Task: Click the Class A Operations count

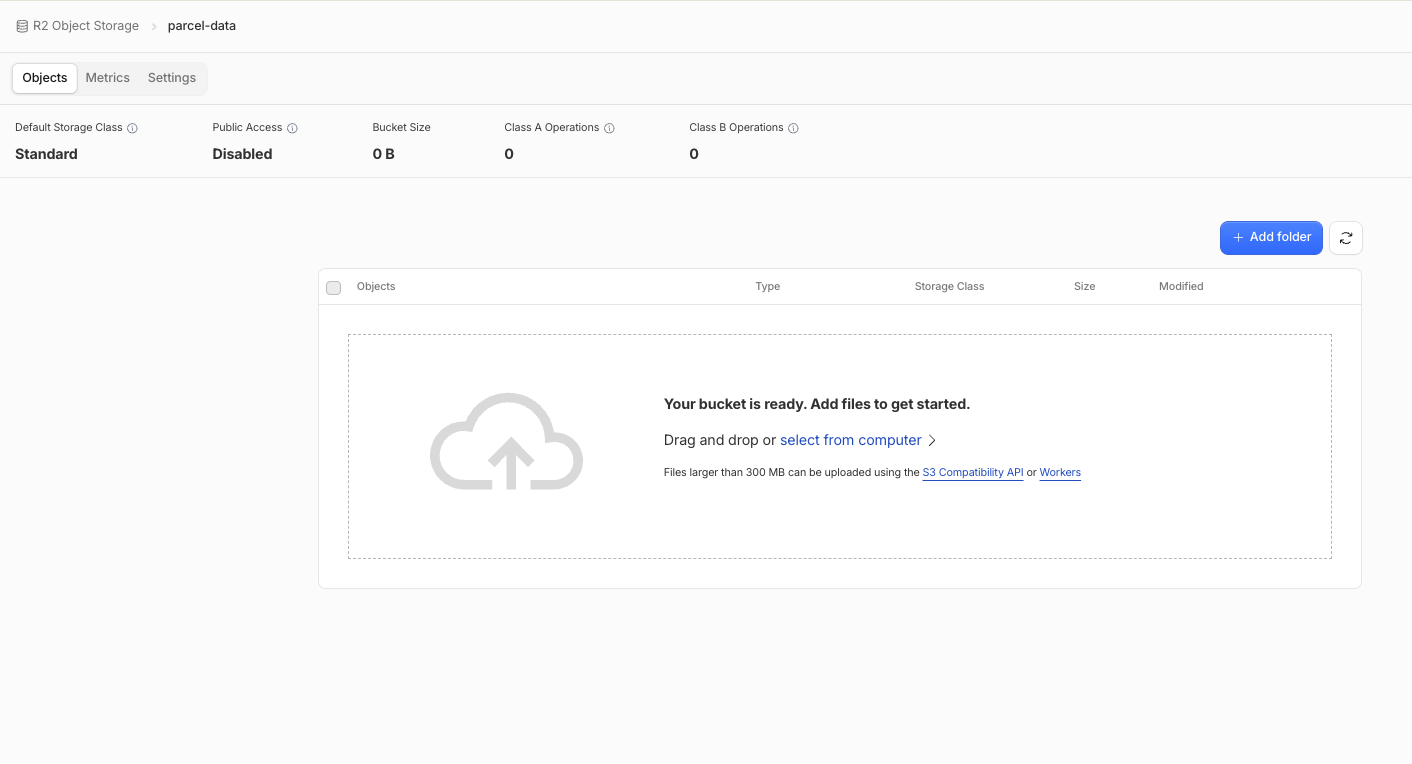Action: (509, 154)
